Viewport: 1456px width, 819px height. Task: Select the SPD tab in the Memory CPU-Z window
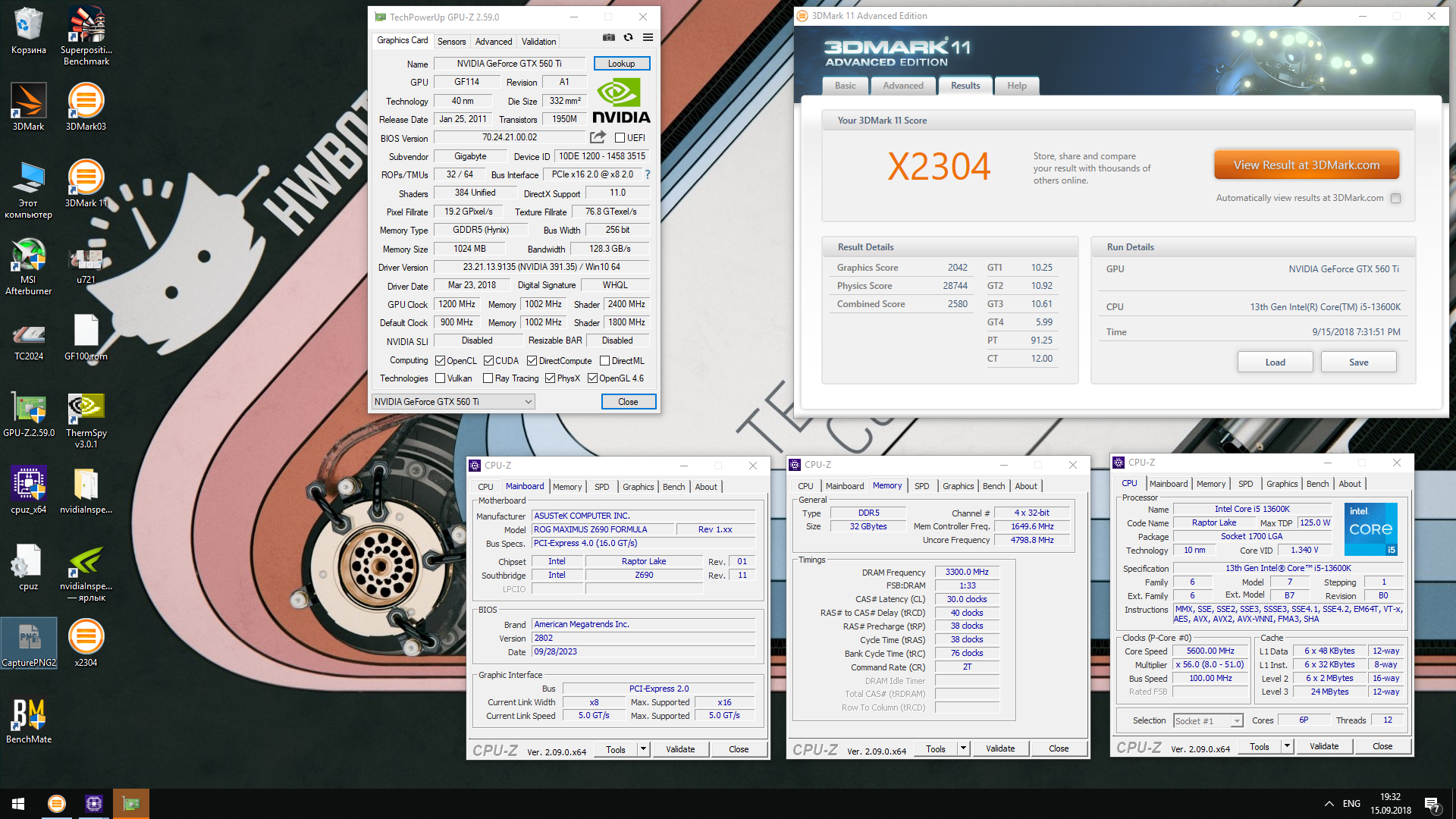point(921,486)
